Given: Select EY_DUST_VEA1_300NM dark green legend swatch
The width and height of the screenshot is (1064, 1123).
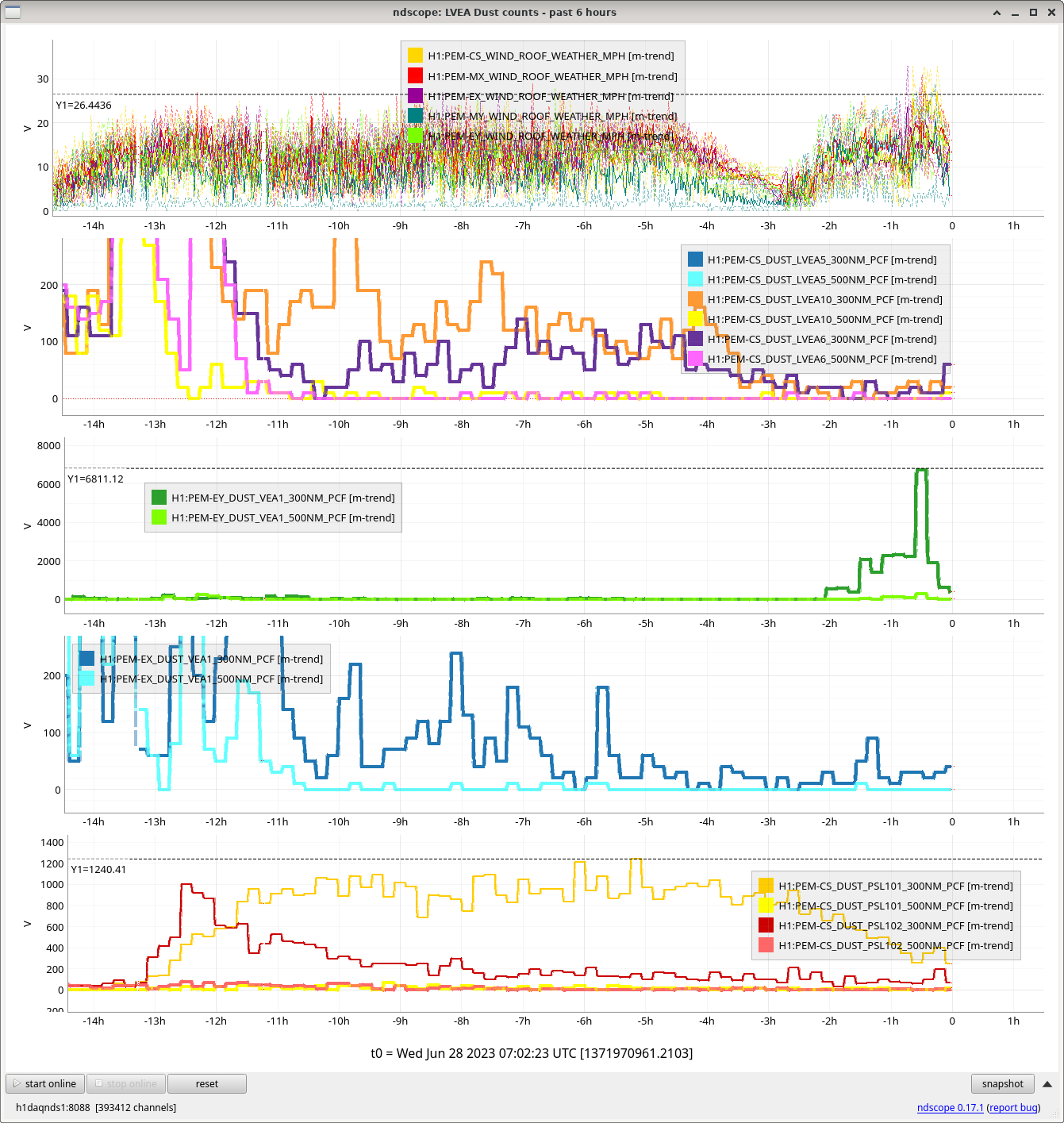Looking at the screenshot, I should [x=159, y=498].
